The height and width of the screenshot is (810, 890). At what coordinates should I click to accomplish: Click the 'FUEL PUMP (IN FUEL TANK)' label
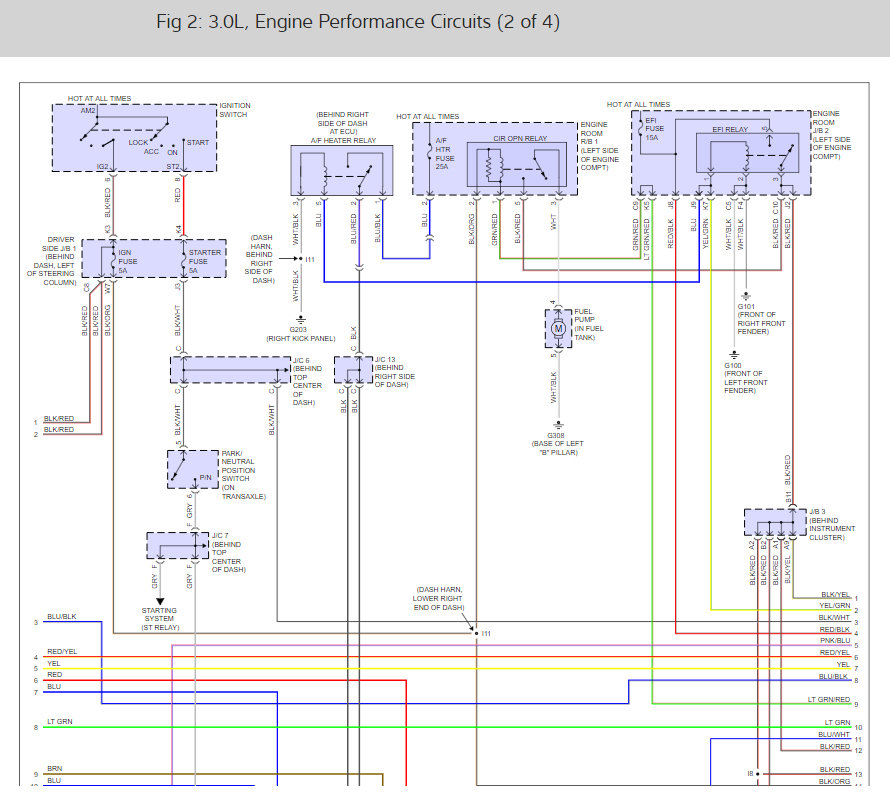589,324
